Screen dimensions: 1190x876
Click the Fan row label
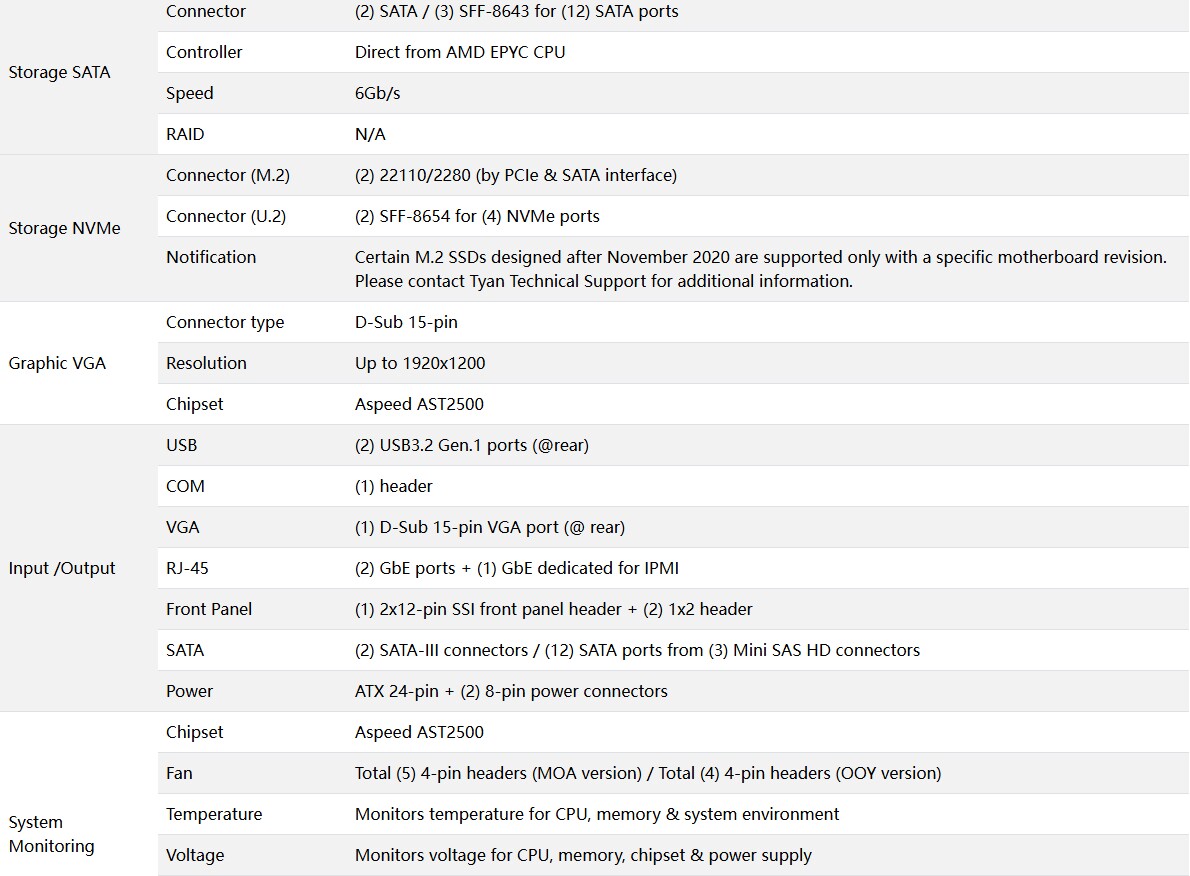pyautogui.click(x=179, y=773)
